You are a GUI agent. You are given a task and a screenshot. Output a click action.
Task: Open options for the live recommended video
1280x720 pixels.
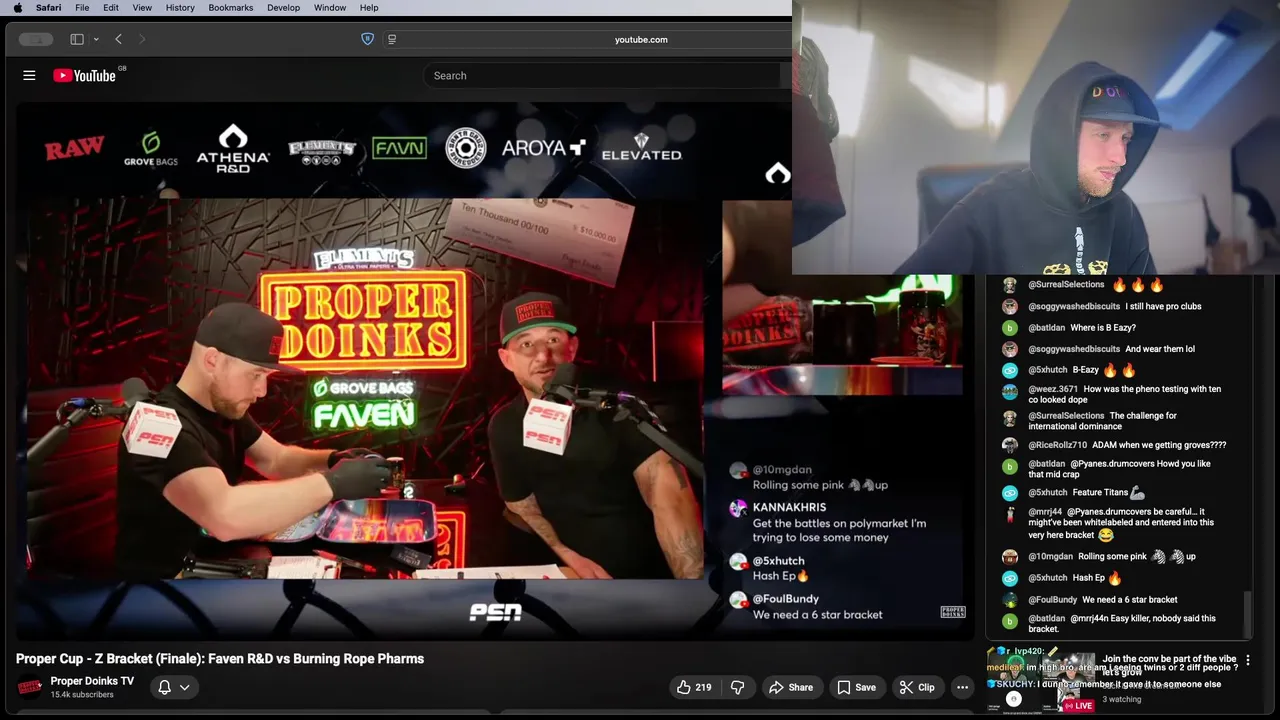[x=1247, y=661]
